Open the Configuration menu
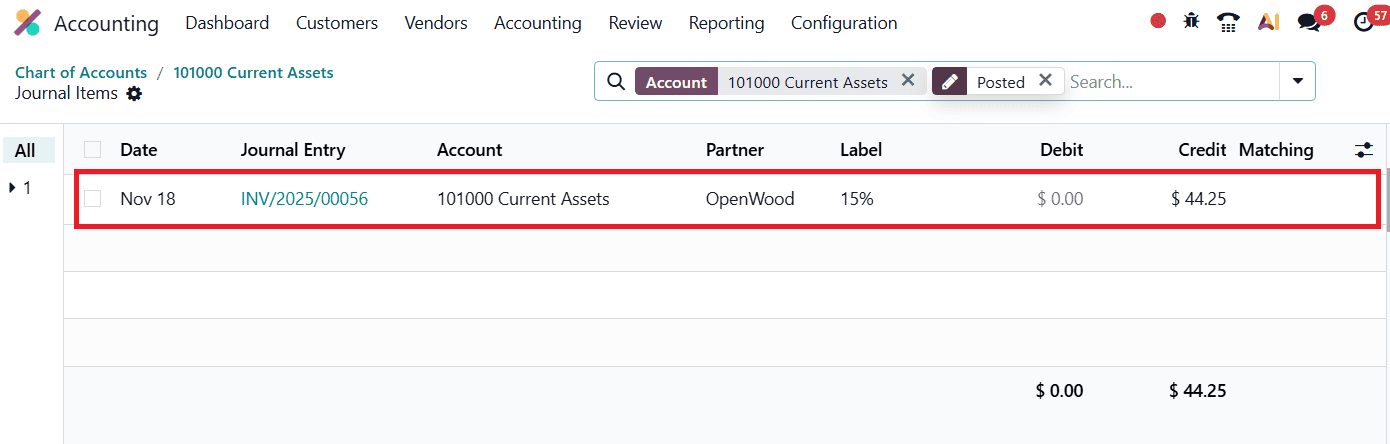The width and height of the screenshot is (1390, 444). coord(844,22)
